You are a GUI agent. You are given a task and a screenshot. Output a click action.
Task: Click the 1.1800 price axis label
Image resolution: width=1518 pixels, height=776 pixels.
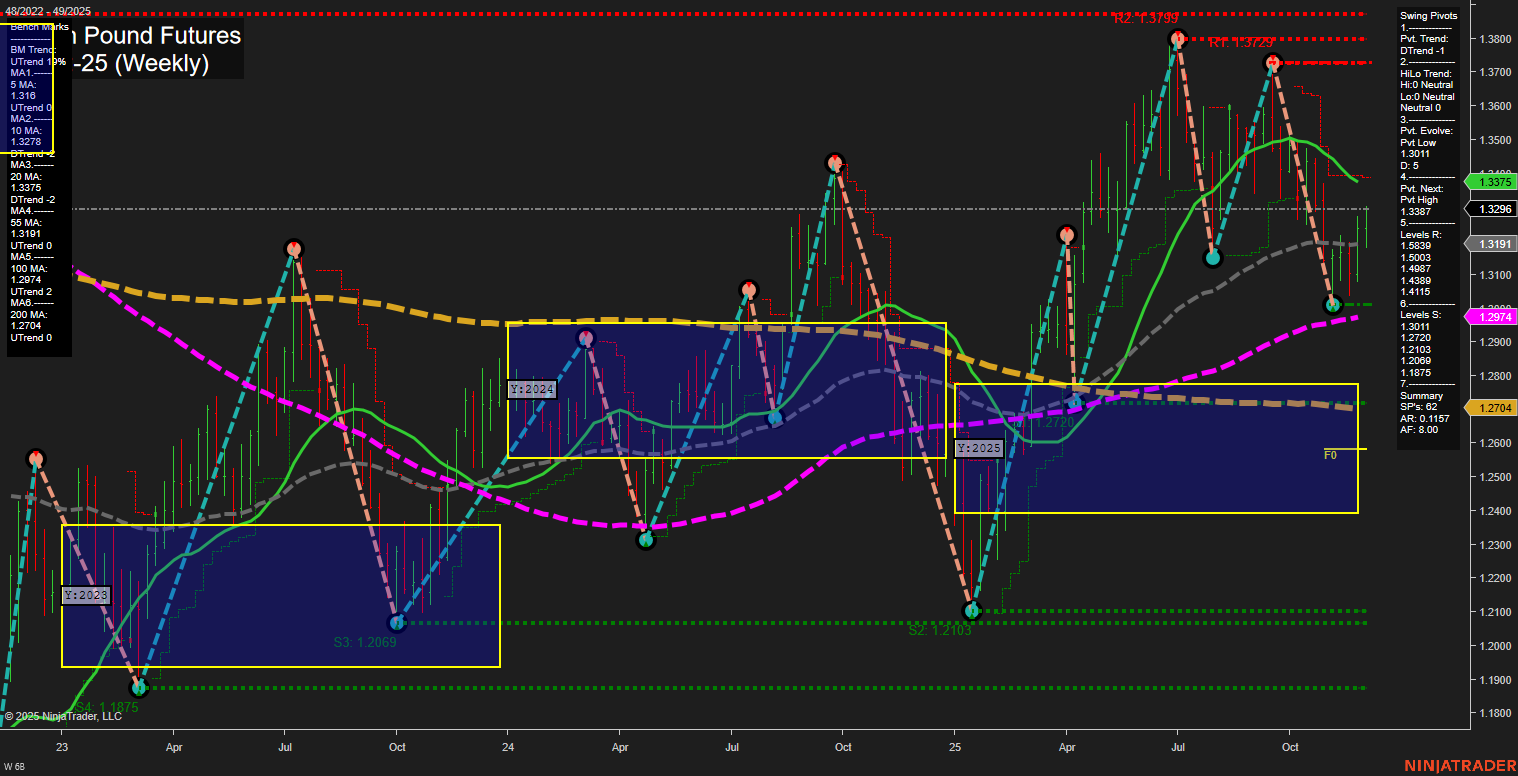coord(1493,713)
